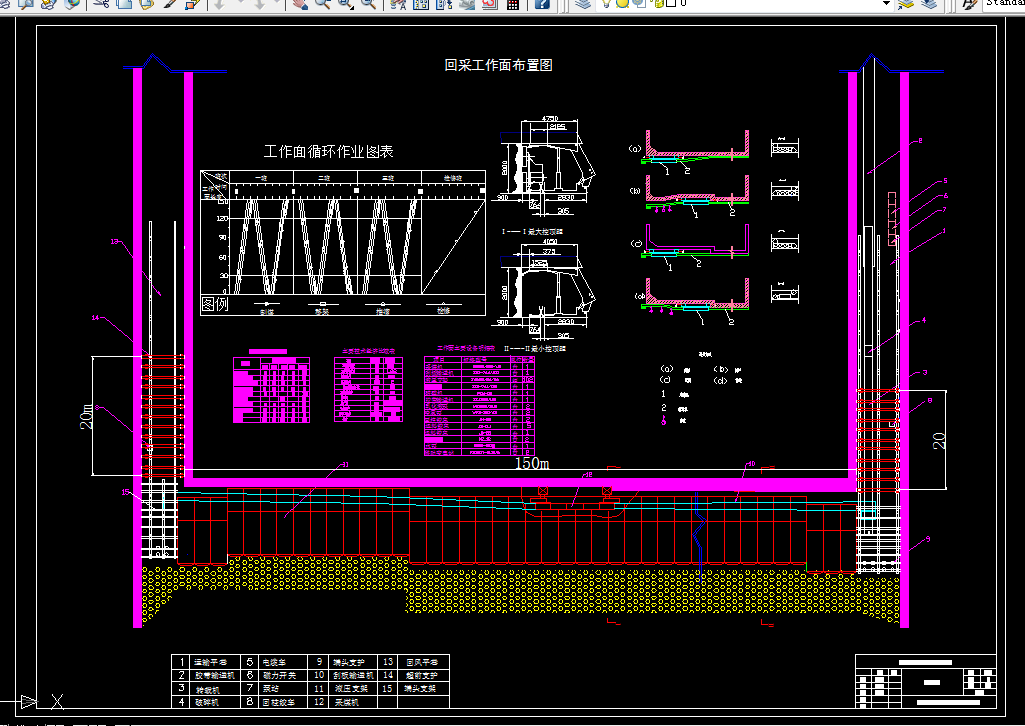Open the Standard text style dropdown
The height and width of the screenshot is (726, 1025).
1004,3
